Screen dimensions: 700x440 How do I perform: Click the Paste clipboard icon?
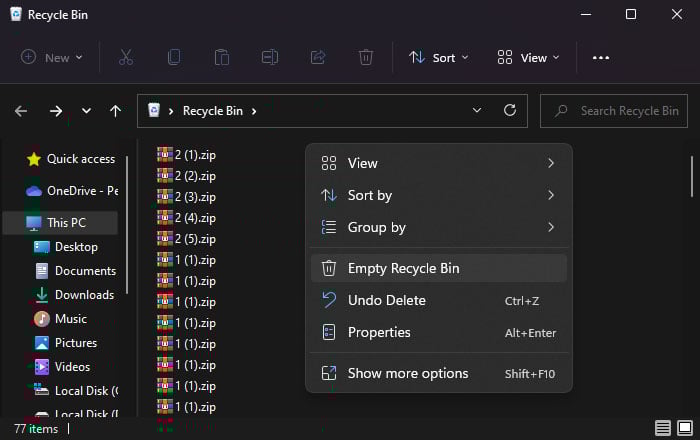pos(222,58)
